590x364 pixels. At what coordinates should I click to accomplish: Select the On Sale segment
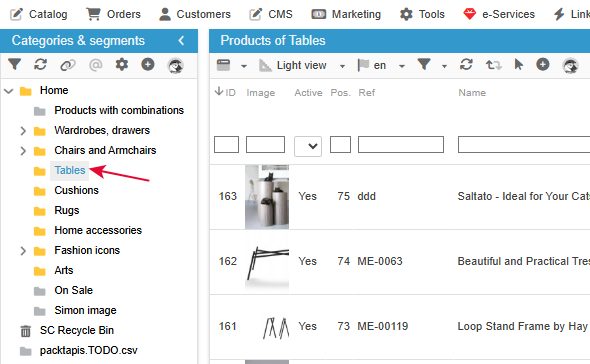tap(73, 290)
